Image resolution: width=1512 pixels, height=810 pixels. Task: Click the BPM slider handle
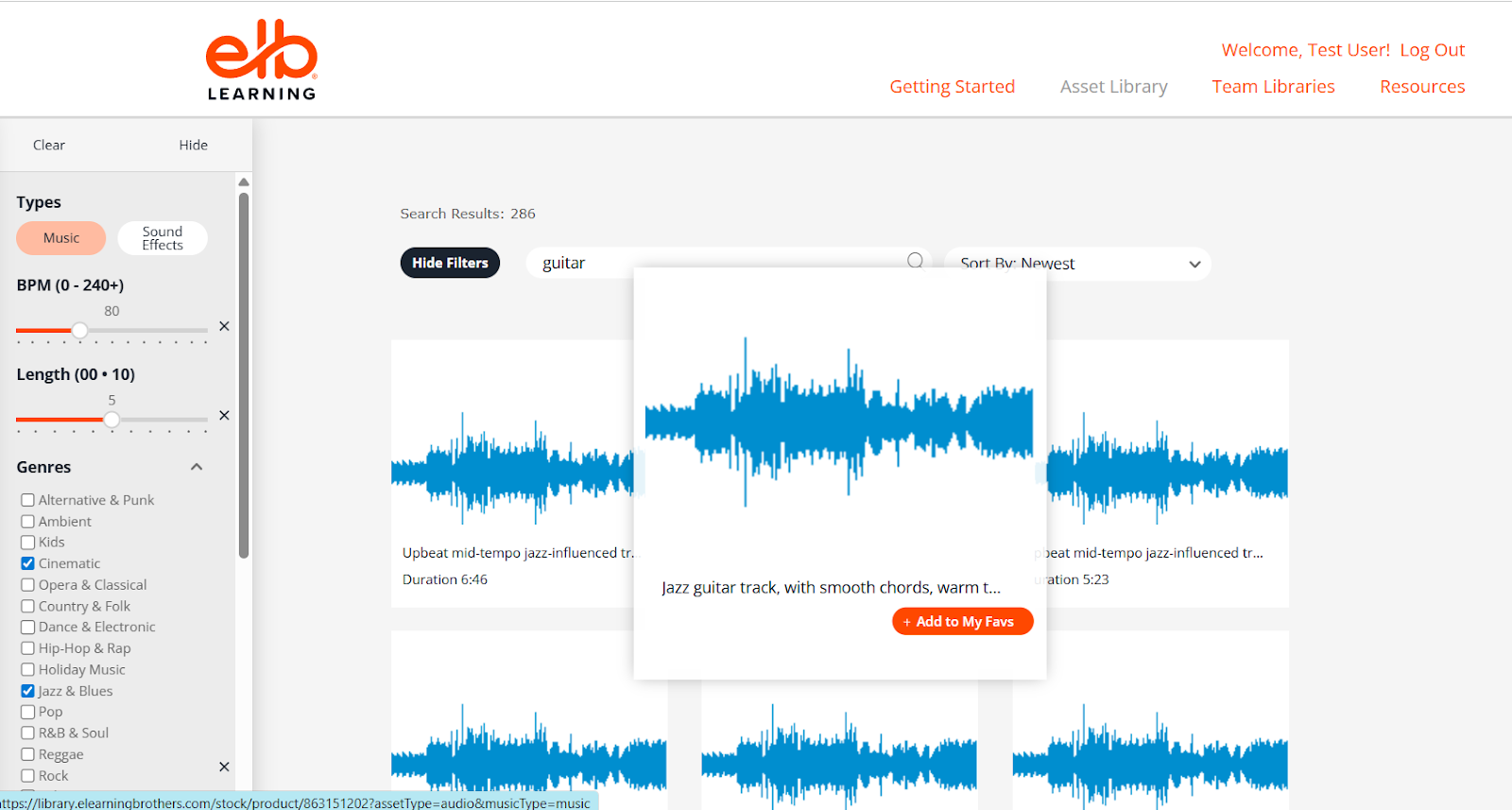point(80,330)
